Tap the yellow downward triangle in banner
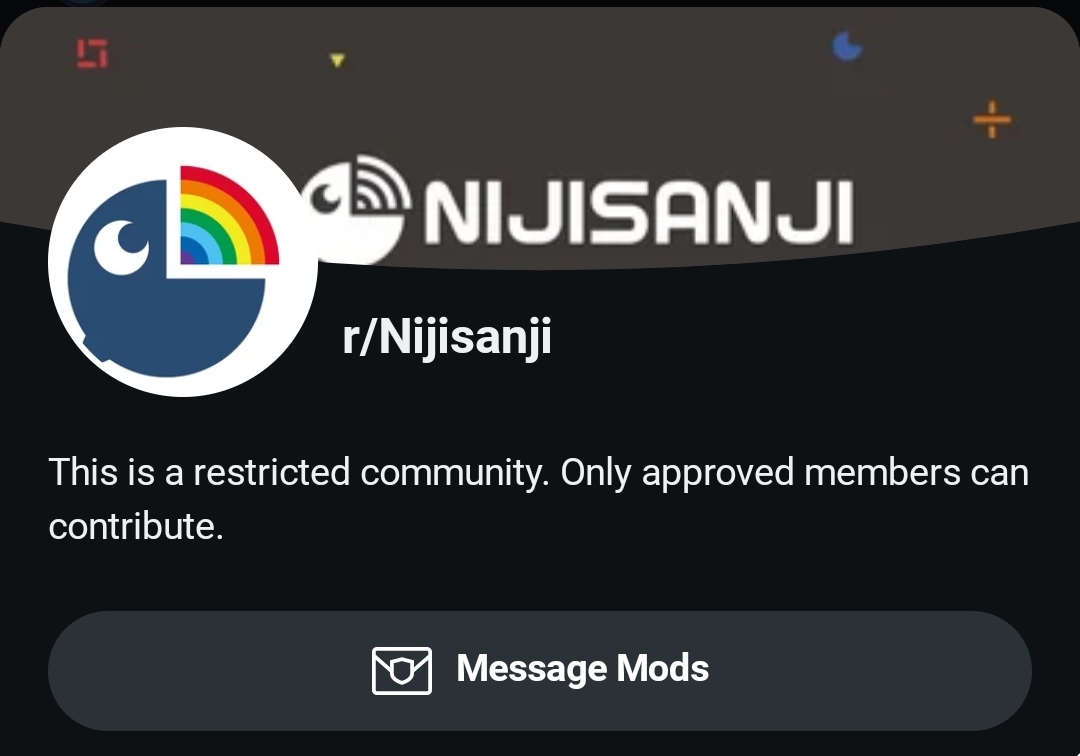 [337, 61]
